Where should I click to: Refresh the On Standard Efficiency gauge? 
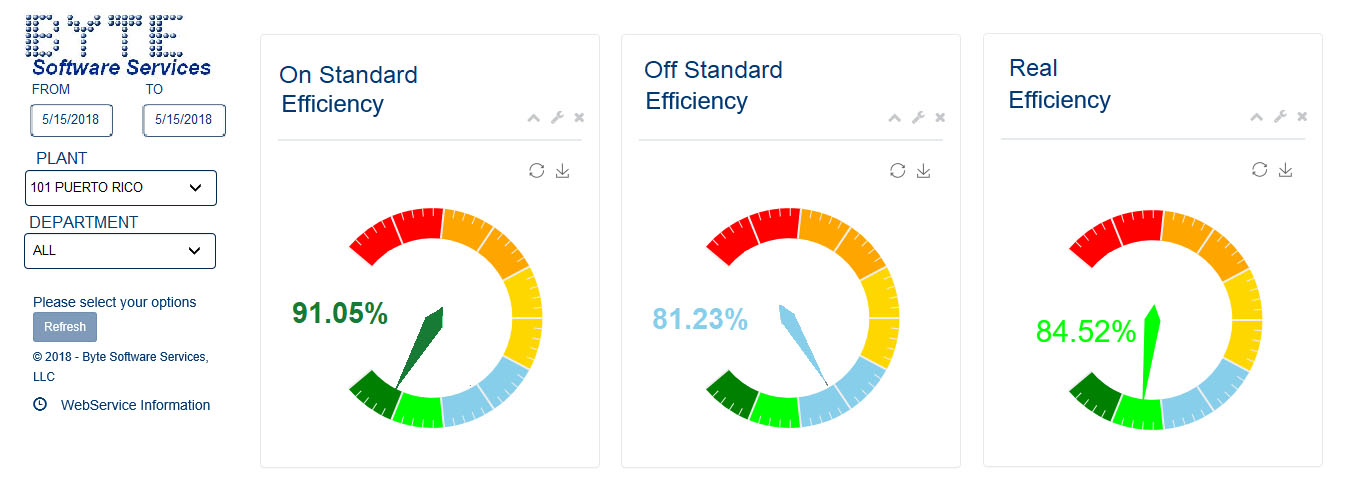click(537, 171)
